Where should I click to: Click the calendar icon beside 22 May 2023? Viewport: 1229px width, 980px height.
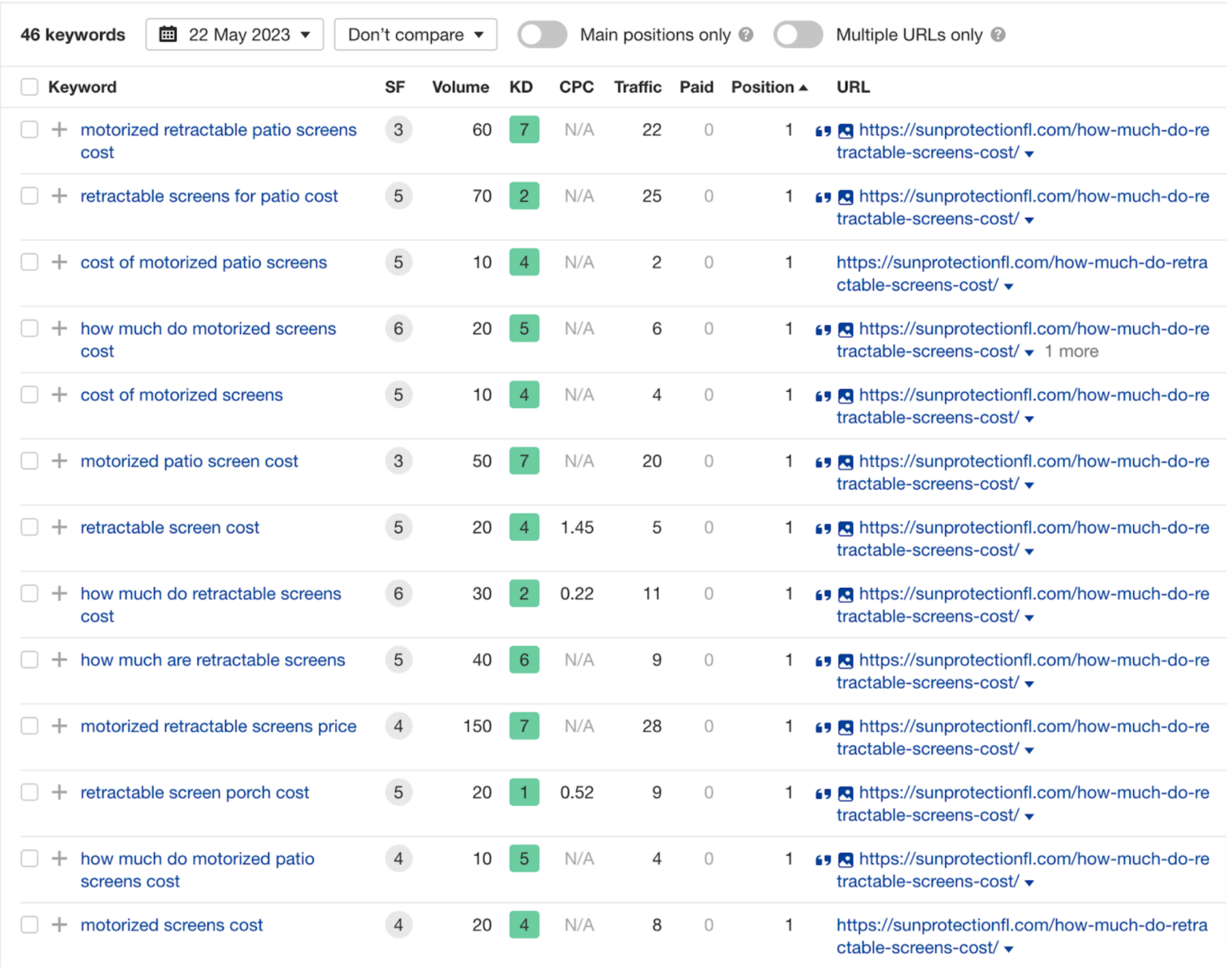pos(168,34)
